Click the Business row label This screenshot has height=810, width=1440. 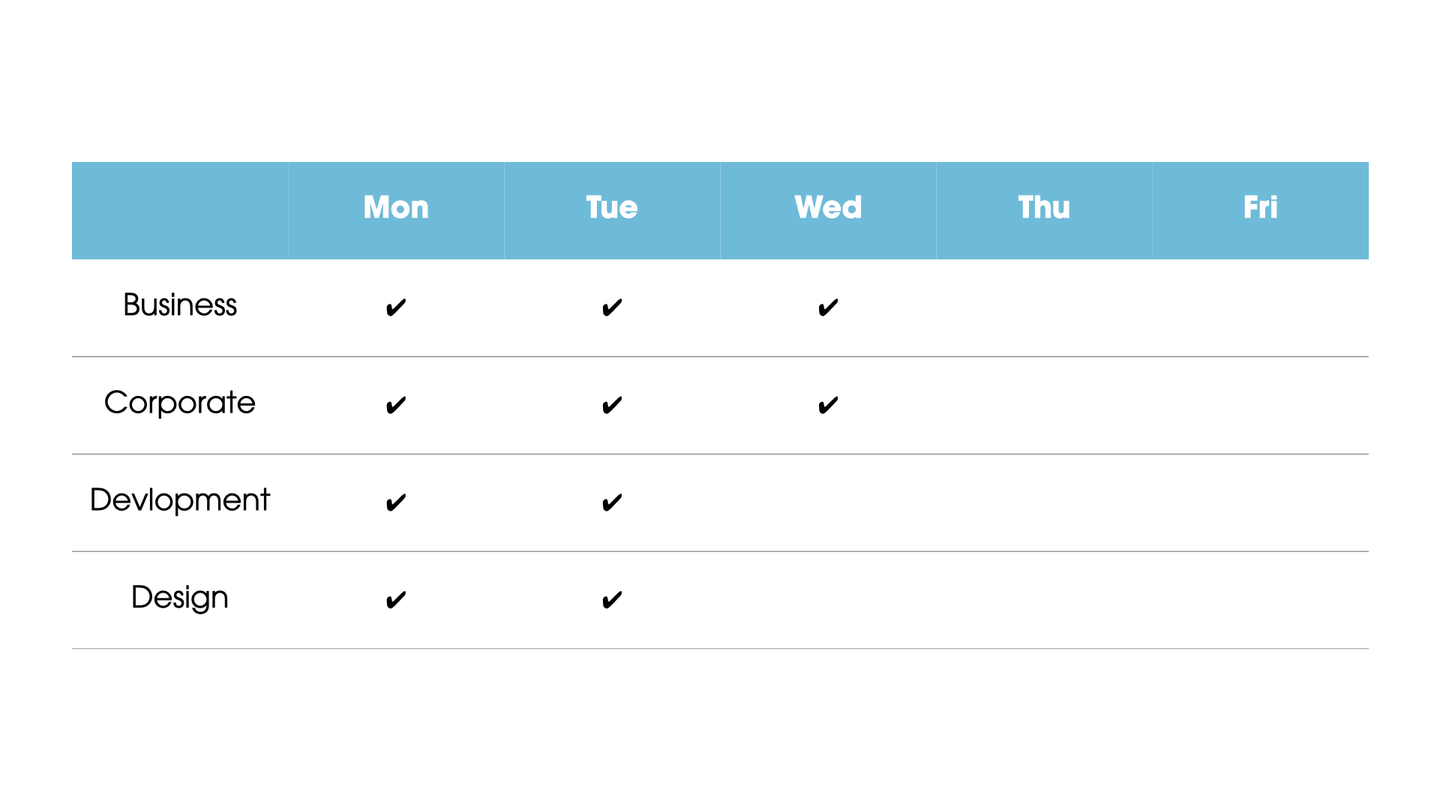180,305
